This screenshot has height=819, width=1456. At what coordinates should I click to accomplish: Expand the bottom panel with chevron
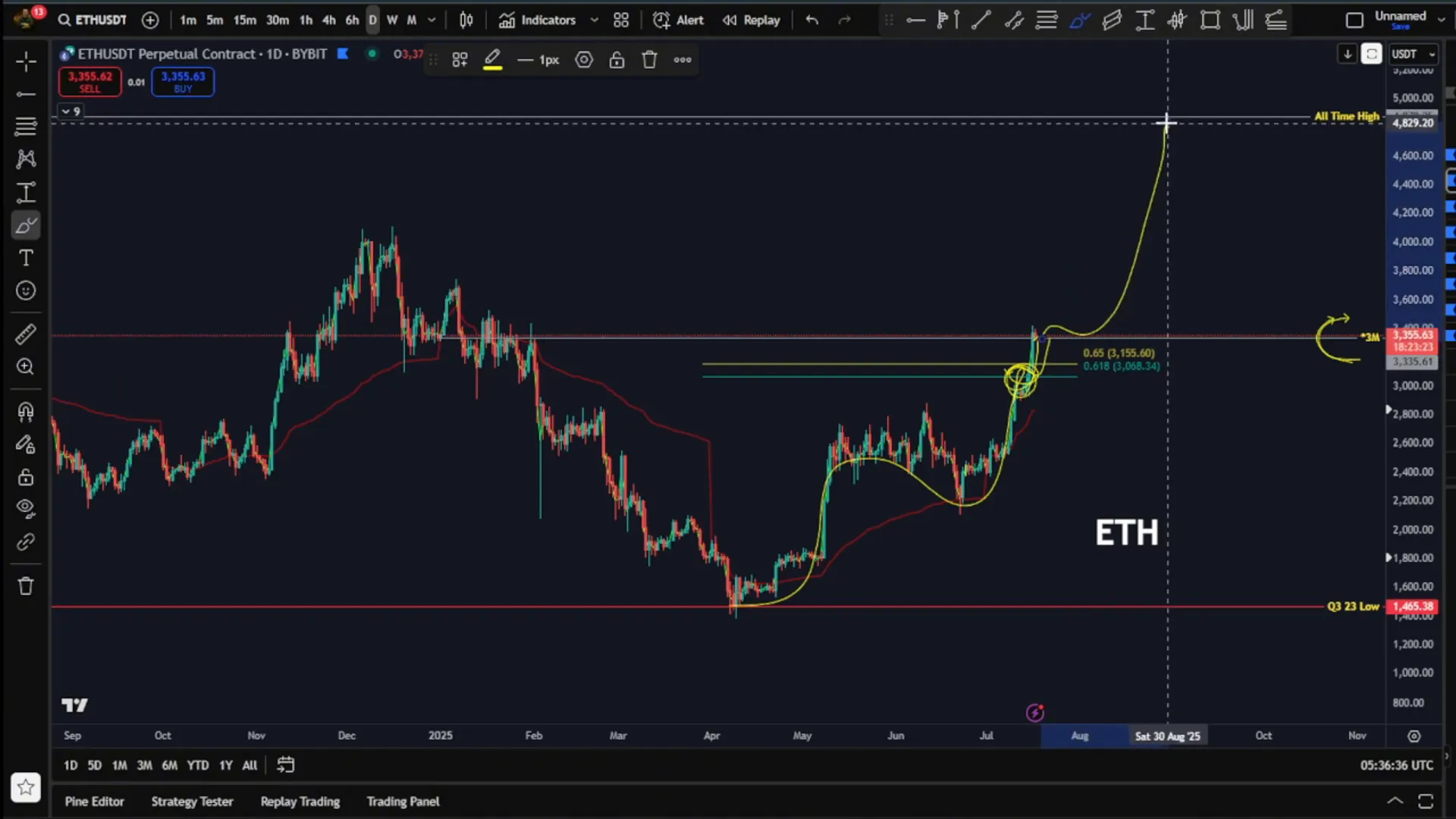pos(1395,801)
